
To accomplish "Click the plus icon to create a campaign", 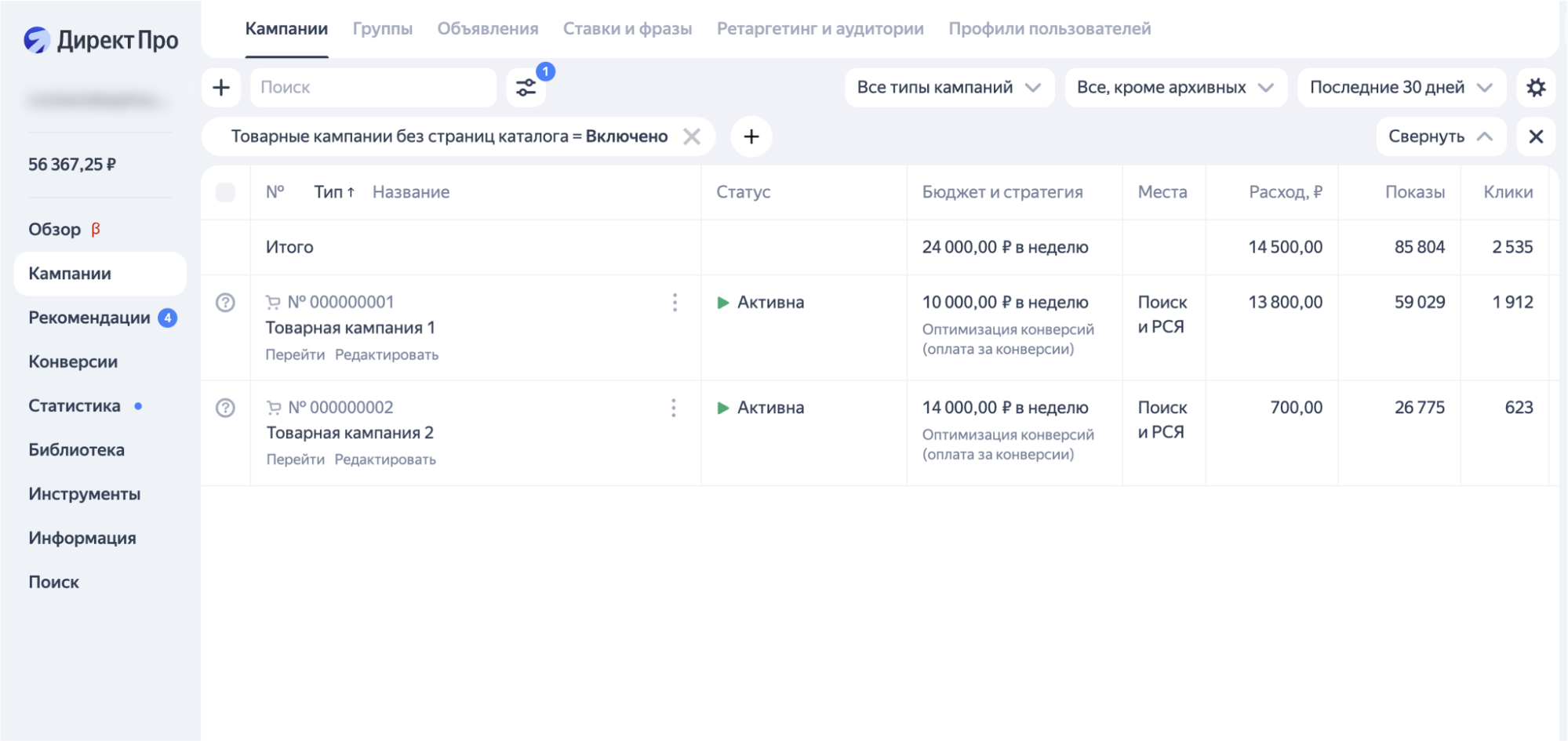I will [x=221, y=87].
